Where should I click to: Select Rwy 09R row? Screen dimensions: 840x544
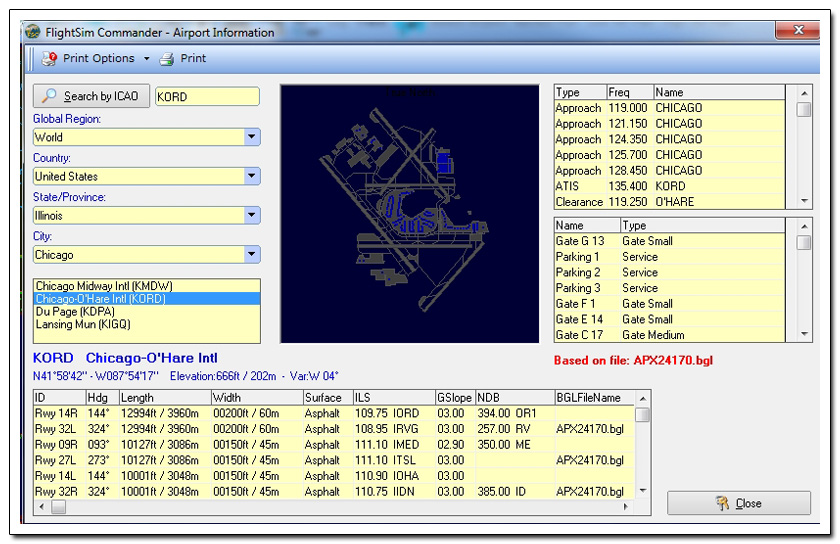click(334, 444)
